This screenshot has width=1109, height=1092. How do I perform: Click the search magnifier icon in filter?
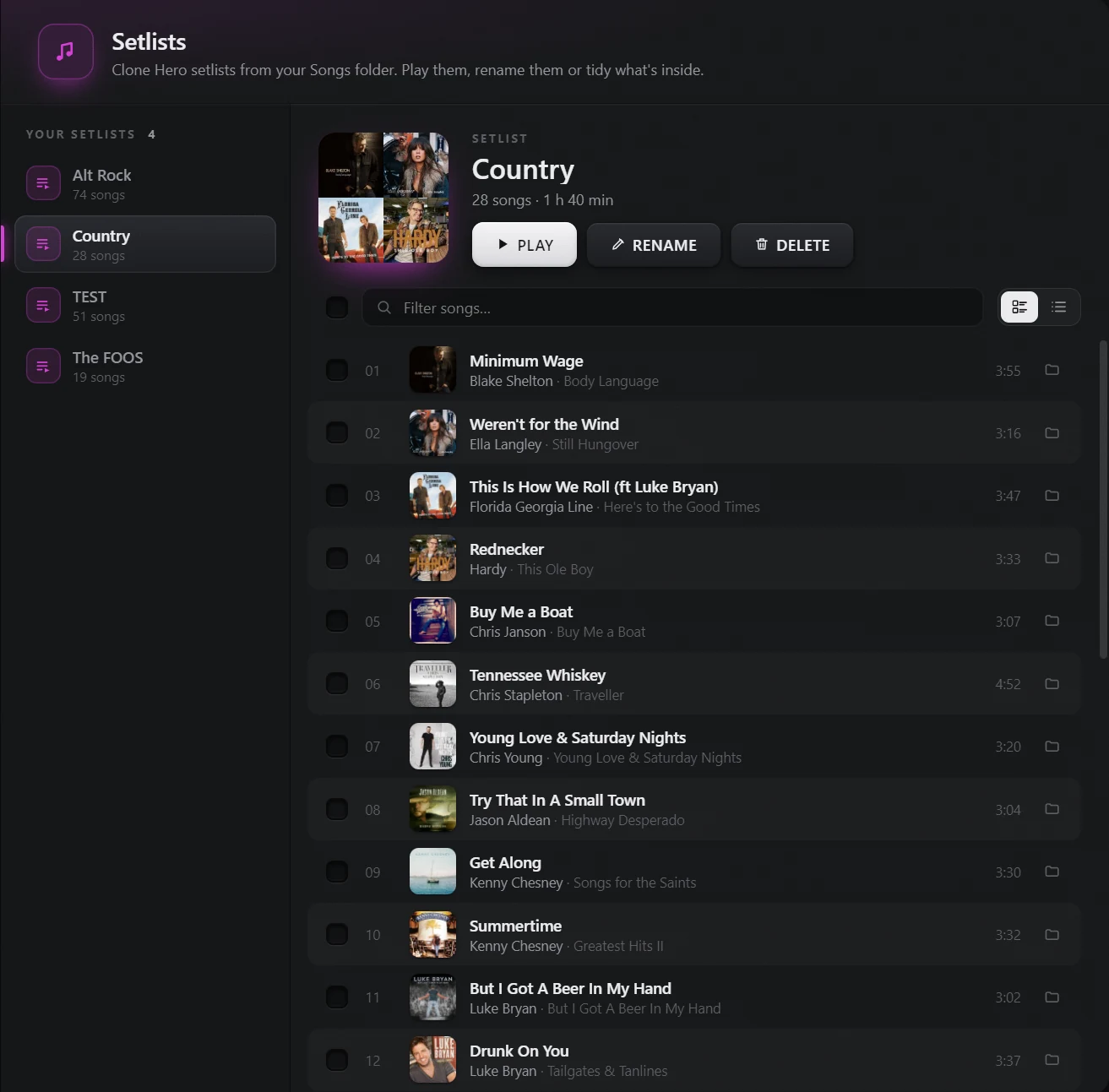point(384,307)
